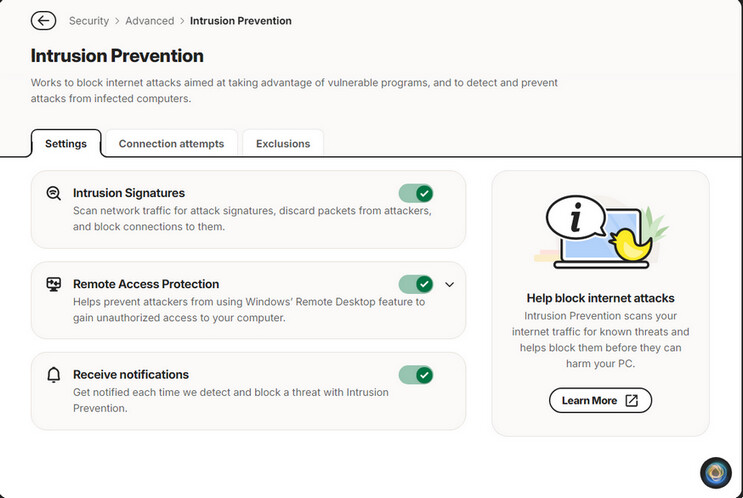Go to Advanced in the breadcrumb
This screenshot has width=743, height=498.
coord(150,21)
